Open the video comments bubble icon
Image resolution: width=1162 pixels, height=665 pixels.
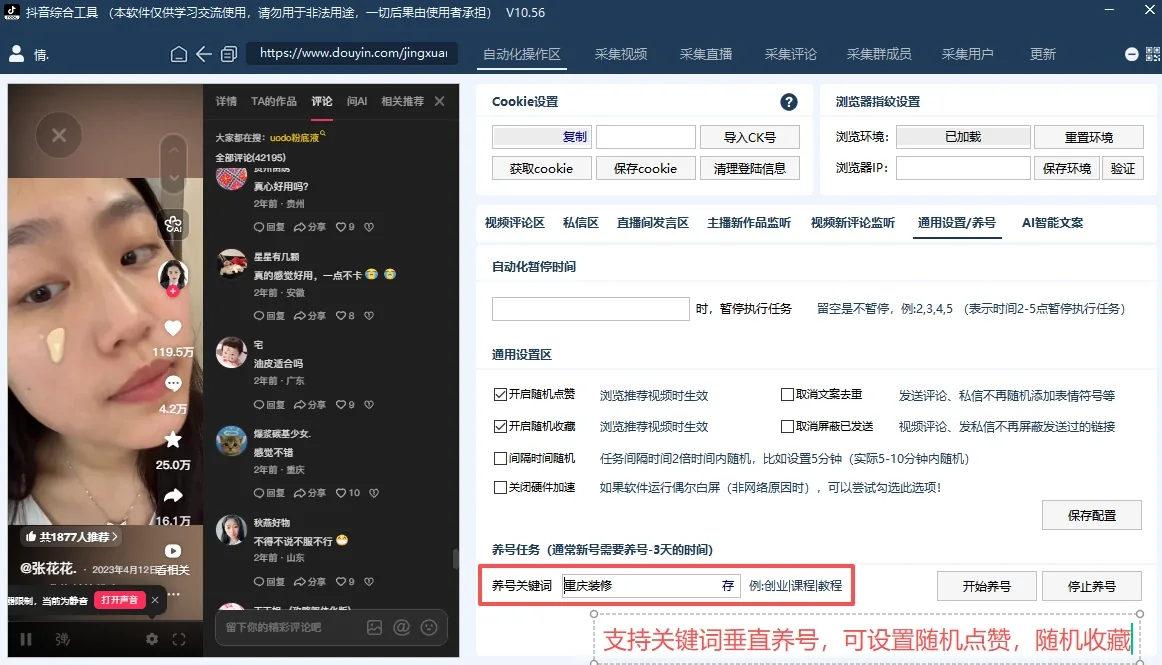point(173,383)
